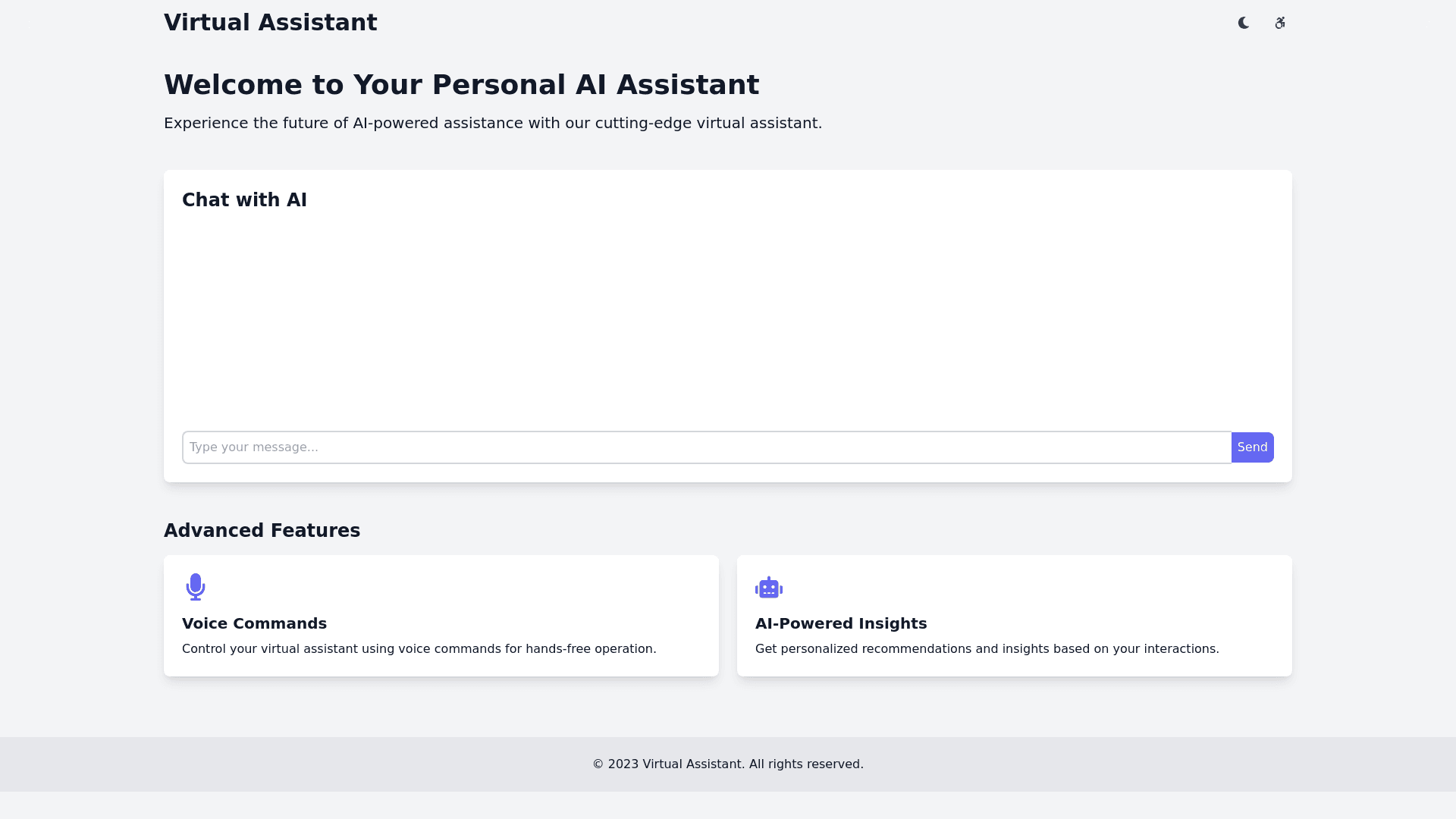Click the AI insights description text
Screen dimensions: 1456x819
(987, 649)
